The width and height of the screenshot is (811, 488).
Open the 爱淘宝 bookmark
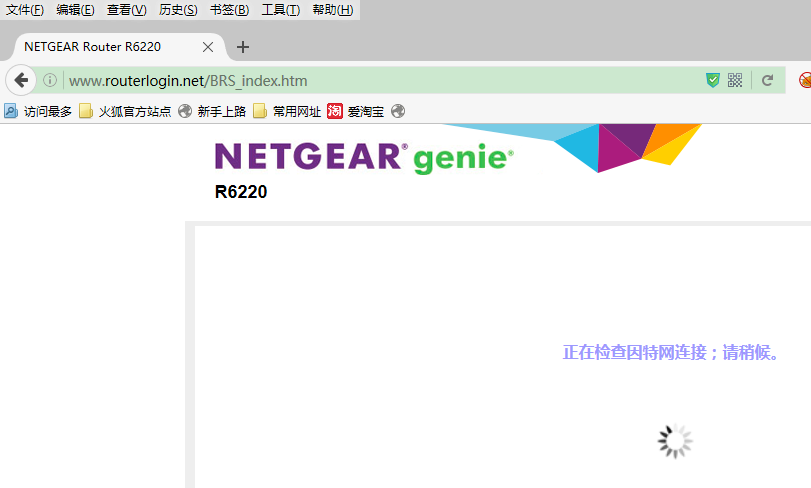click(356, 111)
